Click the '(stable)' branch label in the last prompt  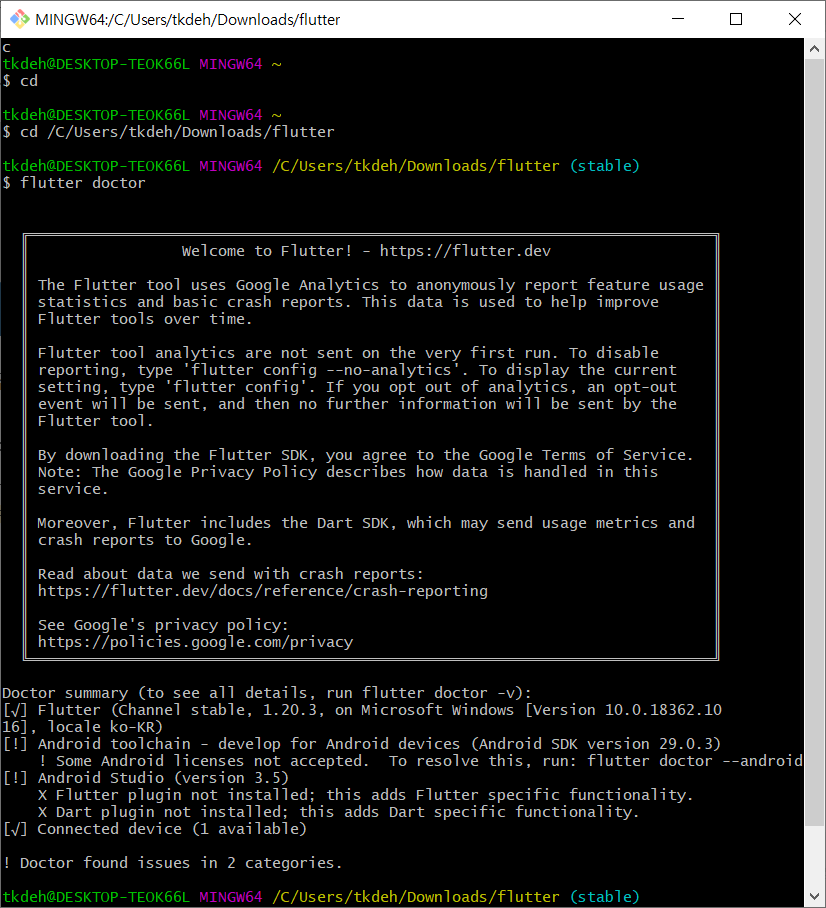coord(605,896)
